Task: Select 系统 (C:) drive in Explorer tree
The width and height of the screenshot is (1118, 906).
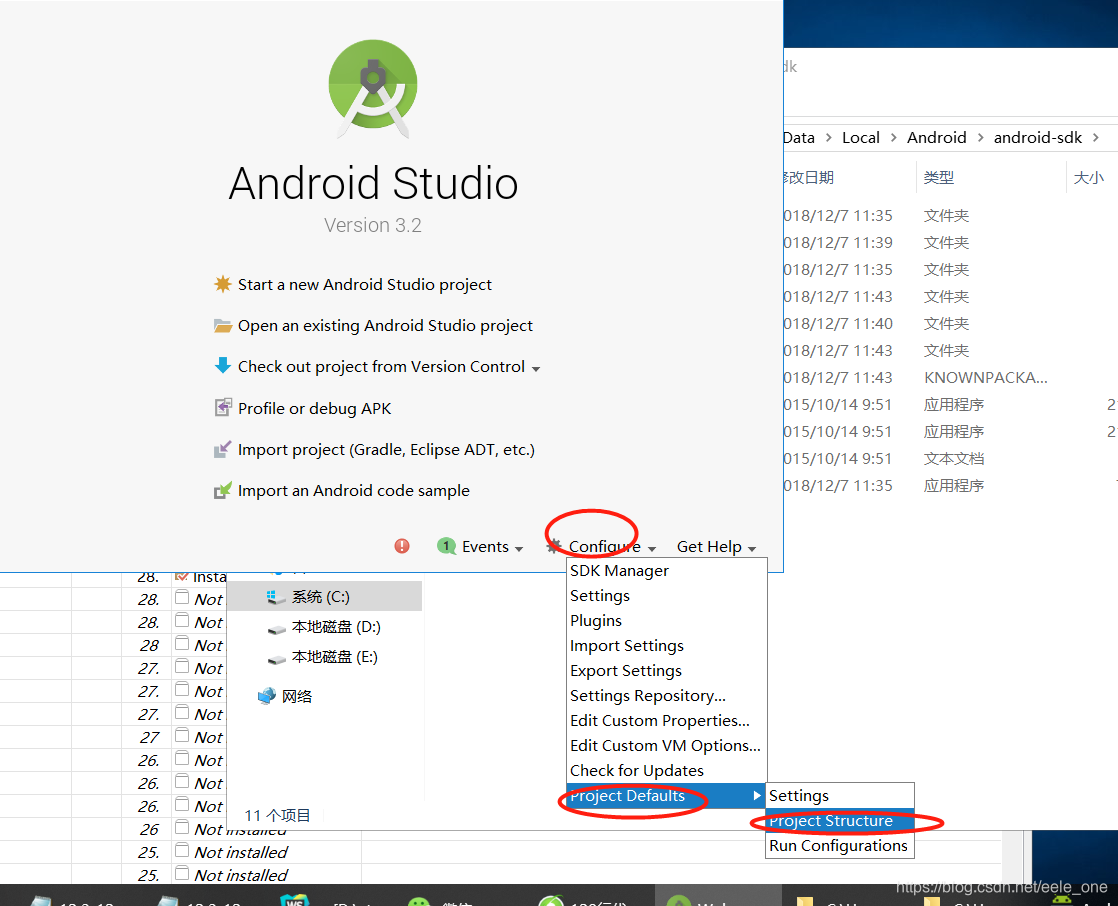Action: pos(324,597)
